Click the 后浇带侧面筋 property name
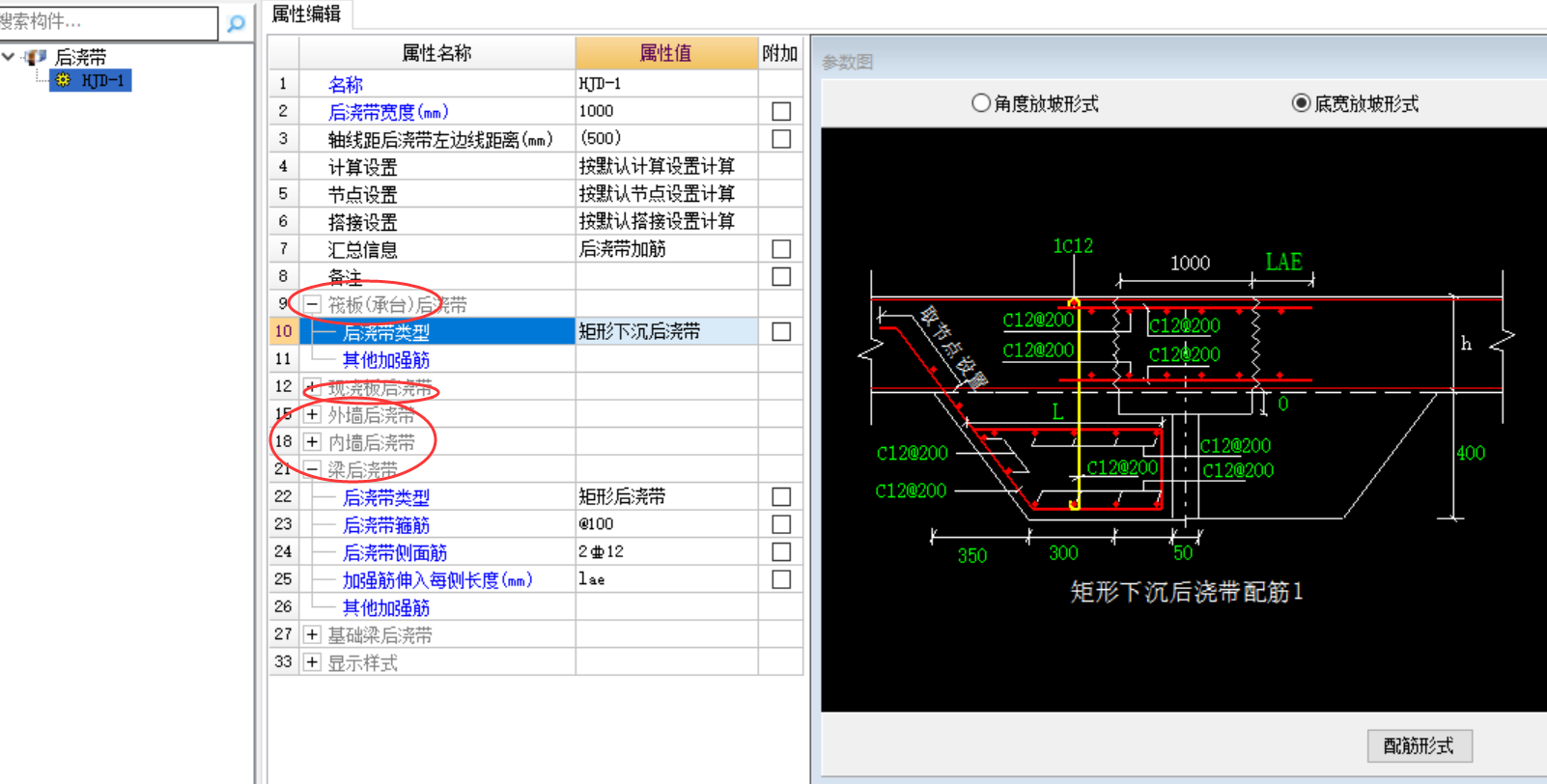Screen dimensions: 1547x784 [395, 552]
